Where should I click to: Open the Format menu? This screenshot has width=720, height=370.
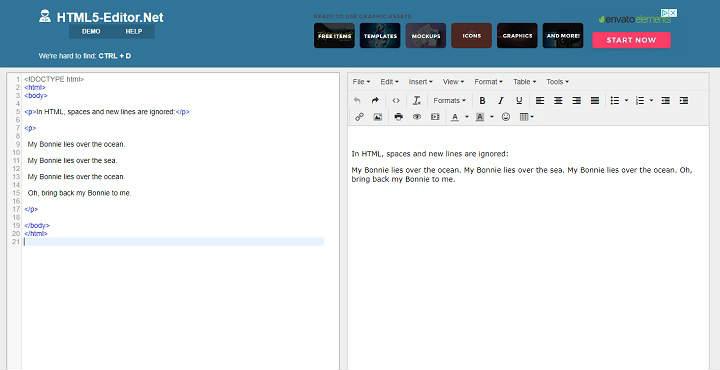point(489,82)
